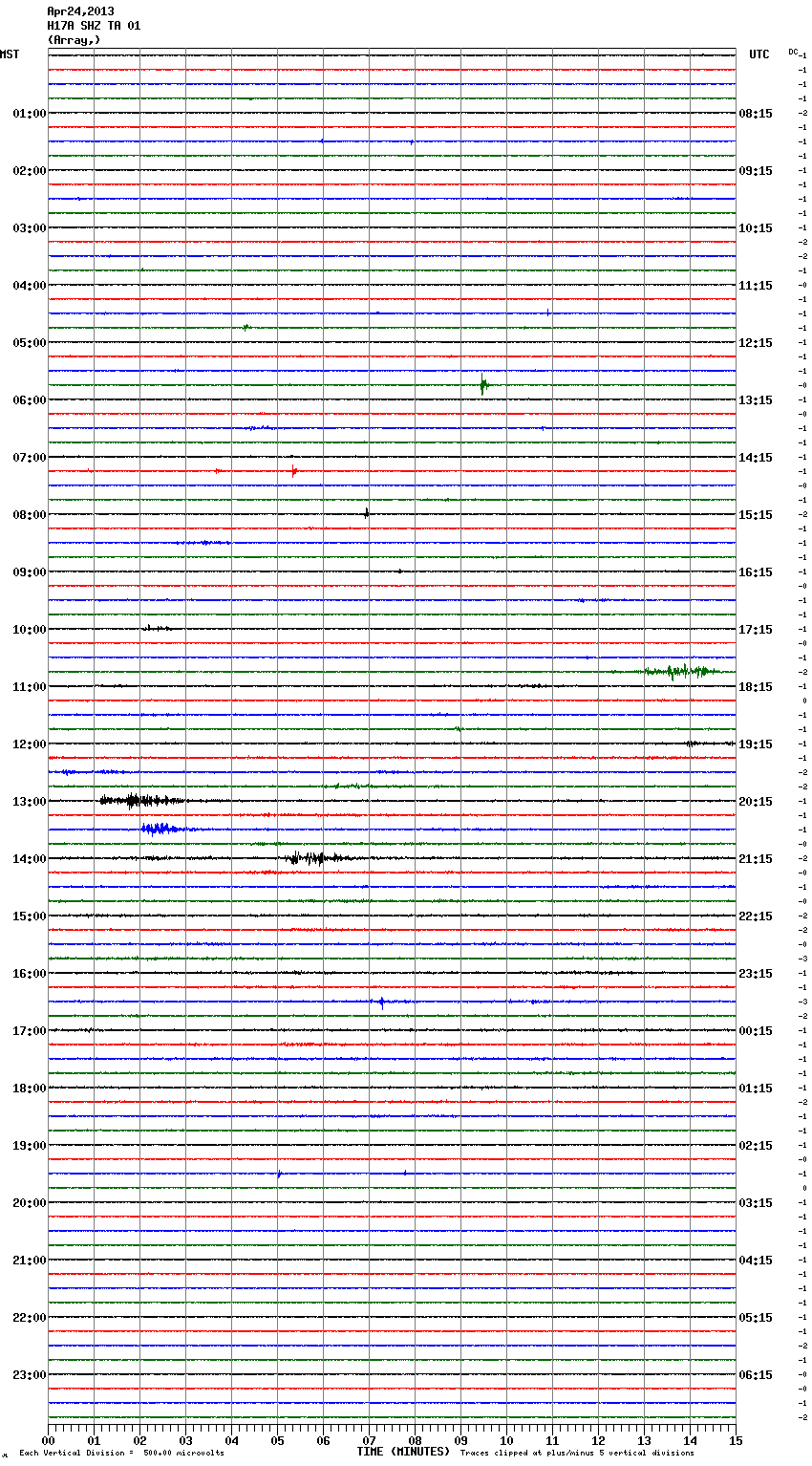Click the UTC time zone header
This screenshot has height=1466, width=812.
tap(759, 54)
